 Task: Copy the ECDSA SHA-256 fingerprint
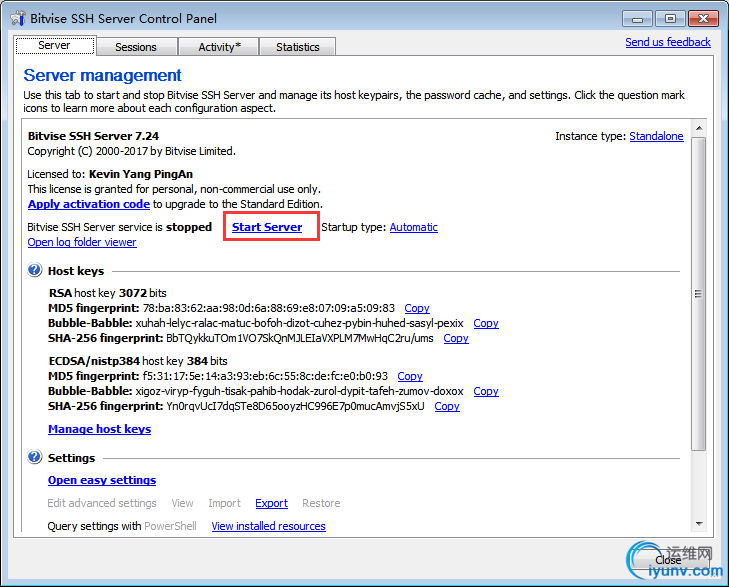447,406
